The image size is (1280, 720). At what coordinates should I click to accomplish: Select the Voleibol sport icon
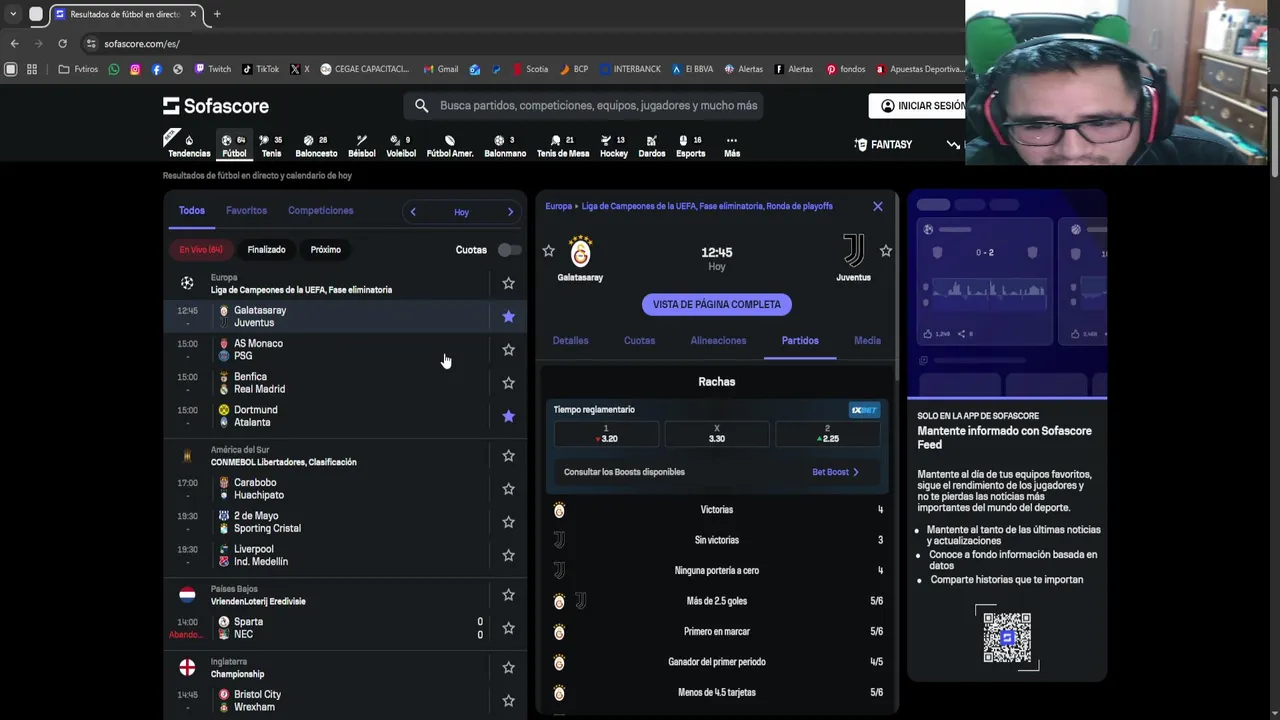[401, 145]
